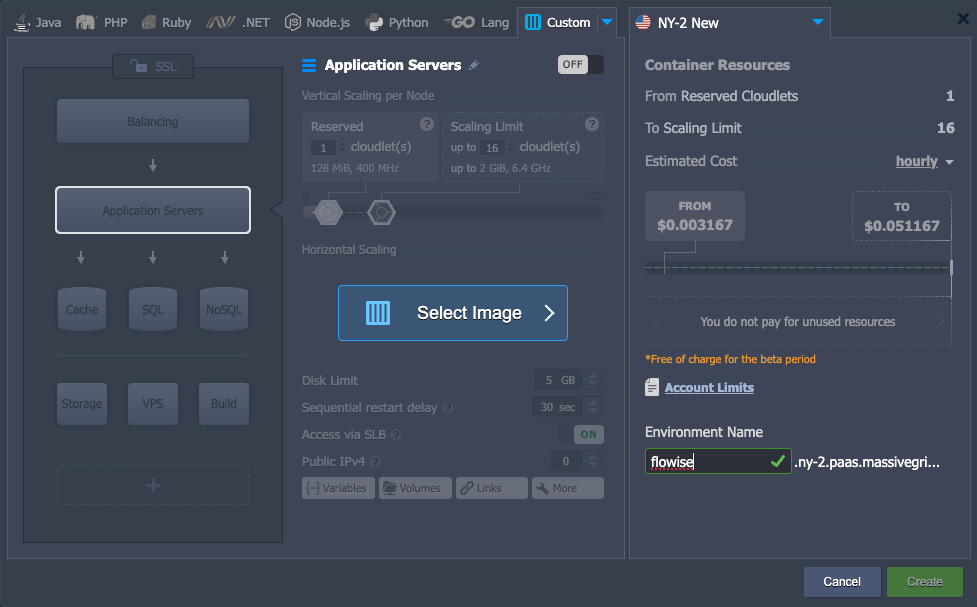Close the environment wizard dialog
The height and width of the screenshot is (607, 977).
pos(963,19)
